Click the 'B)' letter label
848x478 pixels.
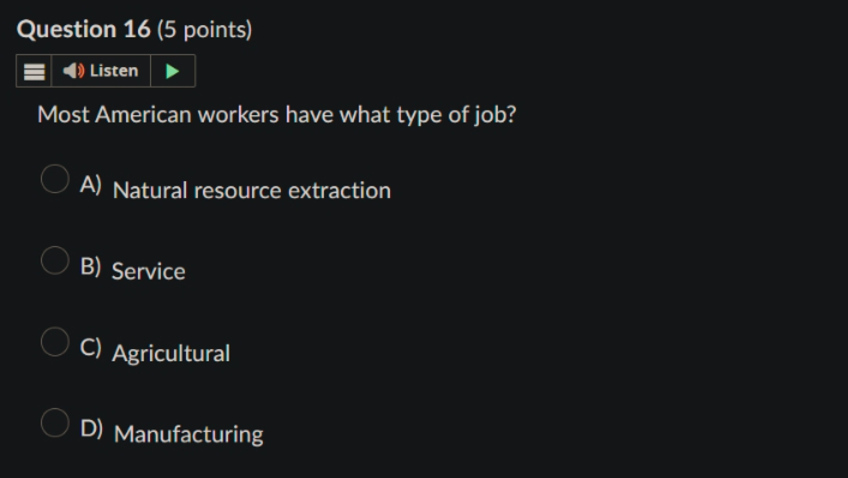pos(91,266)
